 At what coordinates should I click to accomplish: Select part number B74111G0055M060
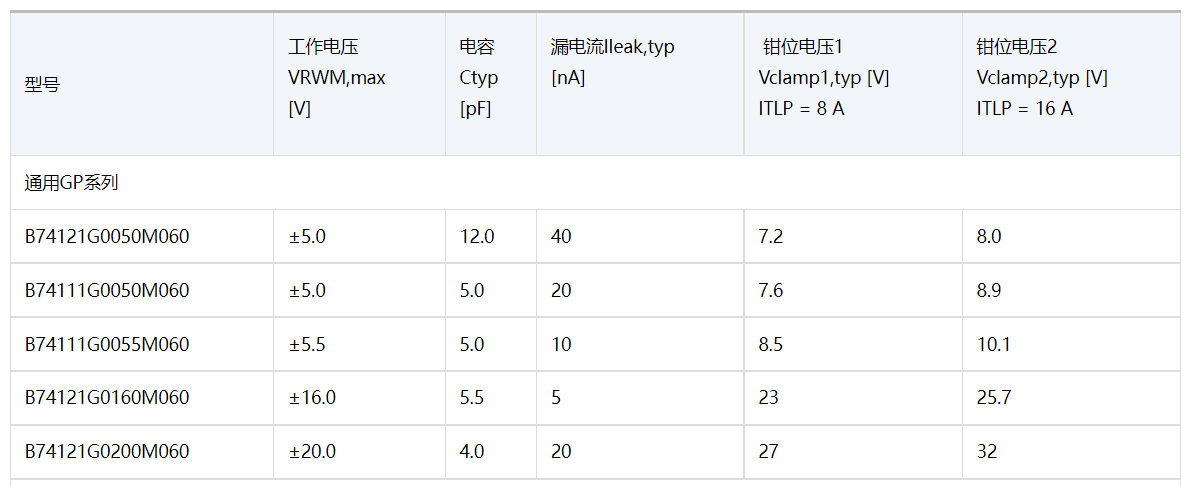pyautogui.click(x=107, y=345)
